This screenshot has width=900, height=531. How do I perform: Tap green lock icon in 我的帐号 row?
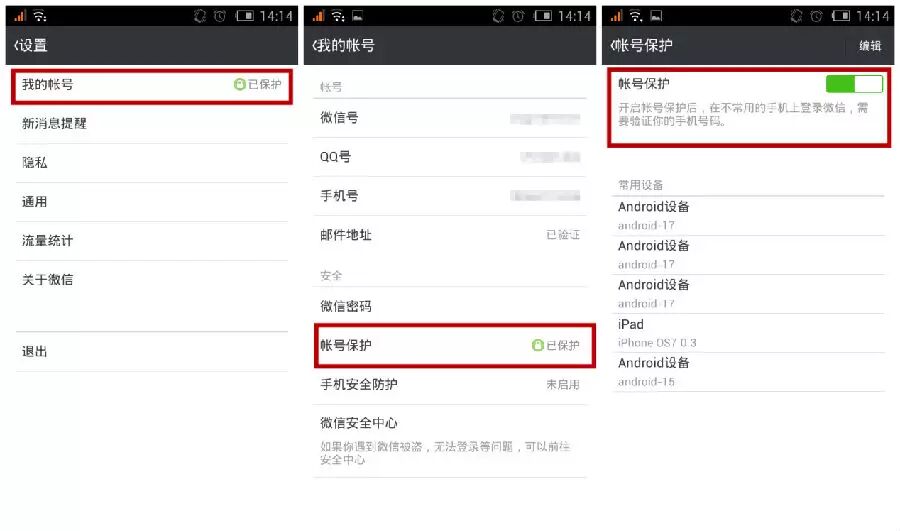click(239, 84)
